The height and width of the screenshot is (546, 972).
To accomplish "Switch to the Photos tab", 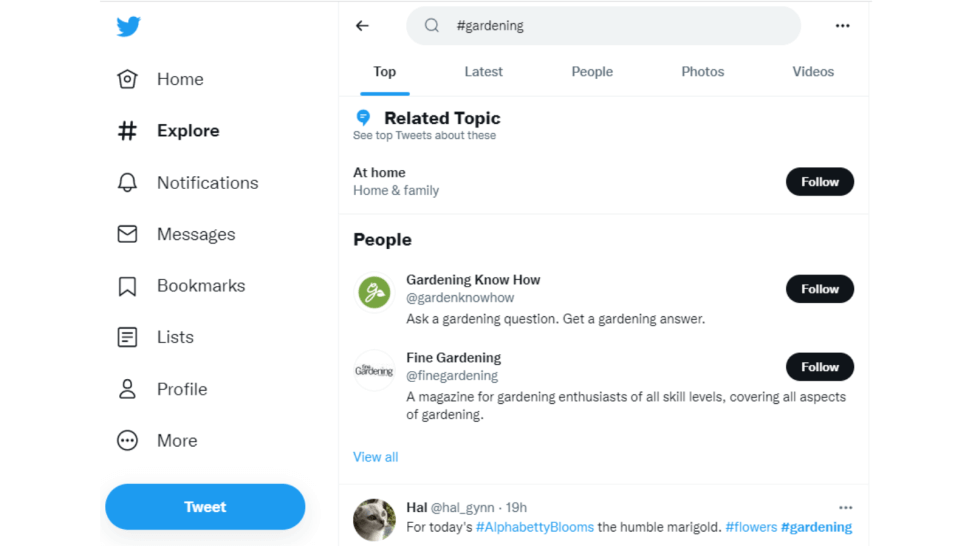I will (702, 72).
